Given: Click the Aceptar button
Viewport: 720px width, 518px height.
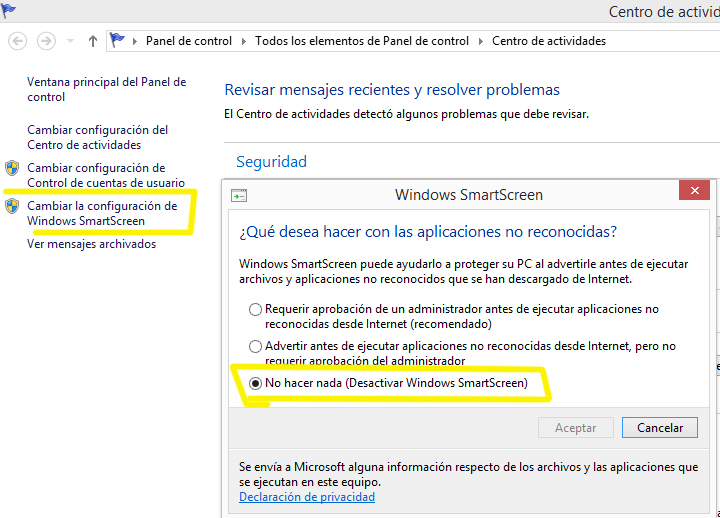Looking at the screenshot, I should click(576, 428).
